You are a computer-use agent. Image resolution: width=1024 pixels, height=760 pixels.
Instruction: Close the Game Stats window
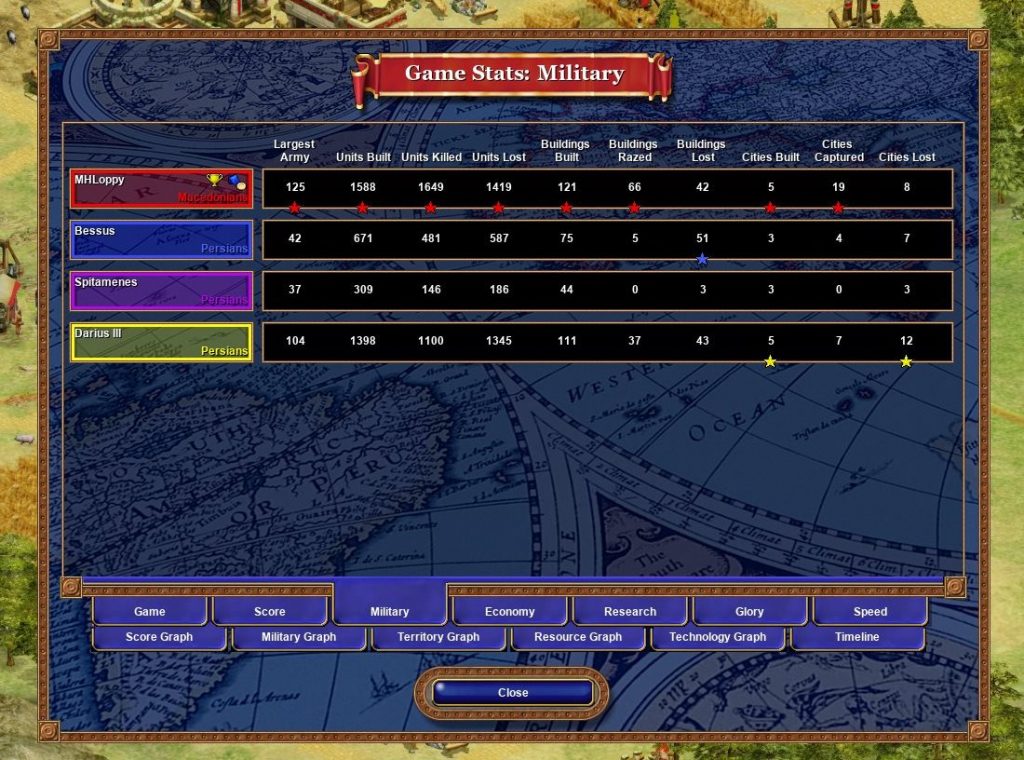[x=513, y=693]
